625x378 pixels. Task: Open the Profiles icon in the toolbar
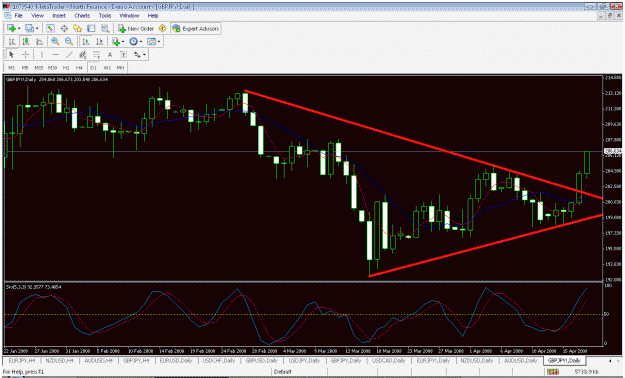point(29,28)
